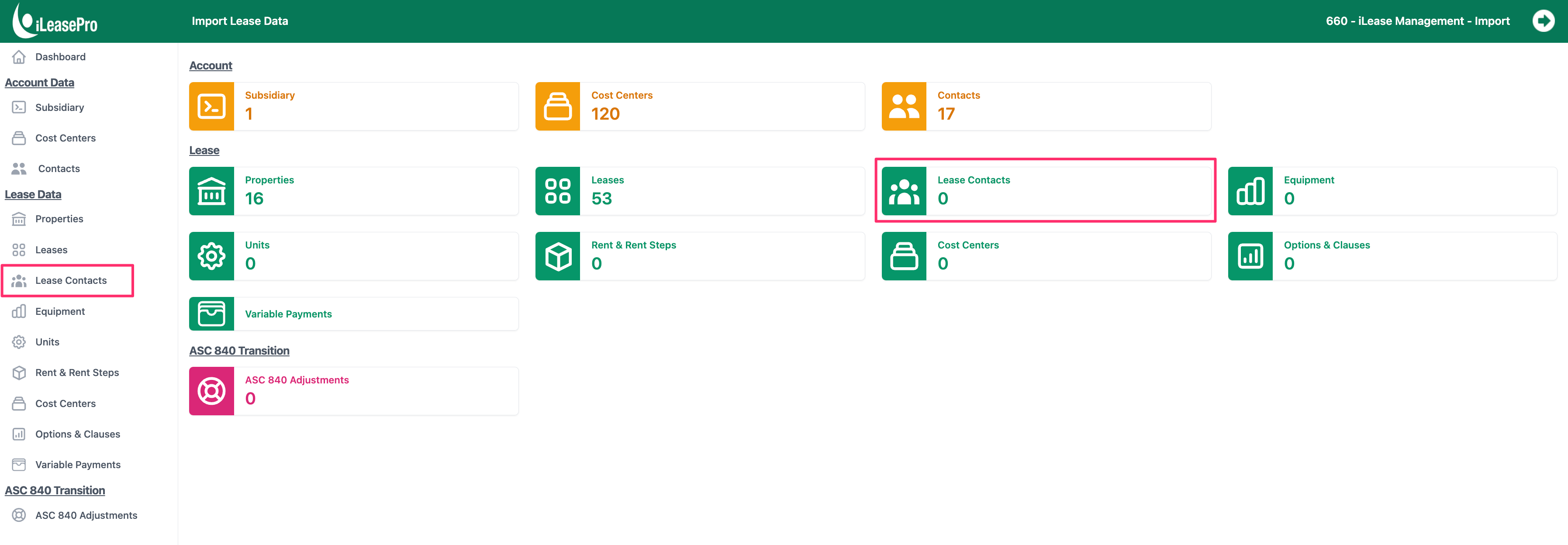Click the Variable Payments wallet icon tile
Screen dimensions: 1568x545
click(211, 314)
